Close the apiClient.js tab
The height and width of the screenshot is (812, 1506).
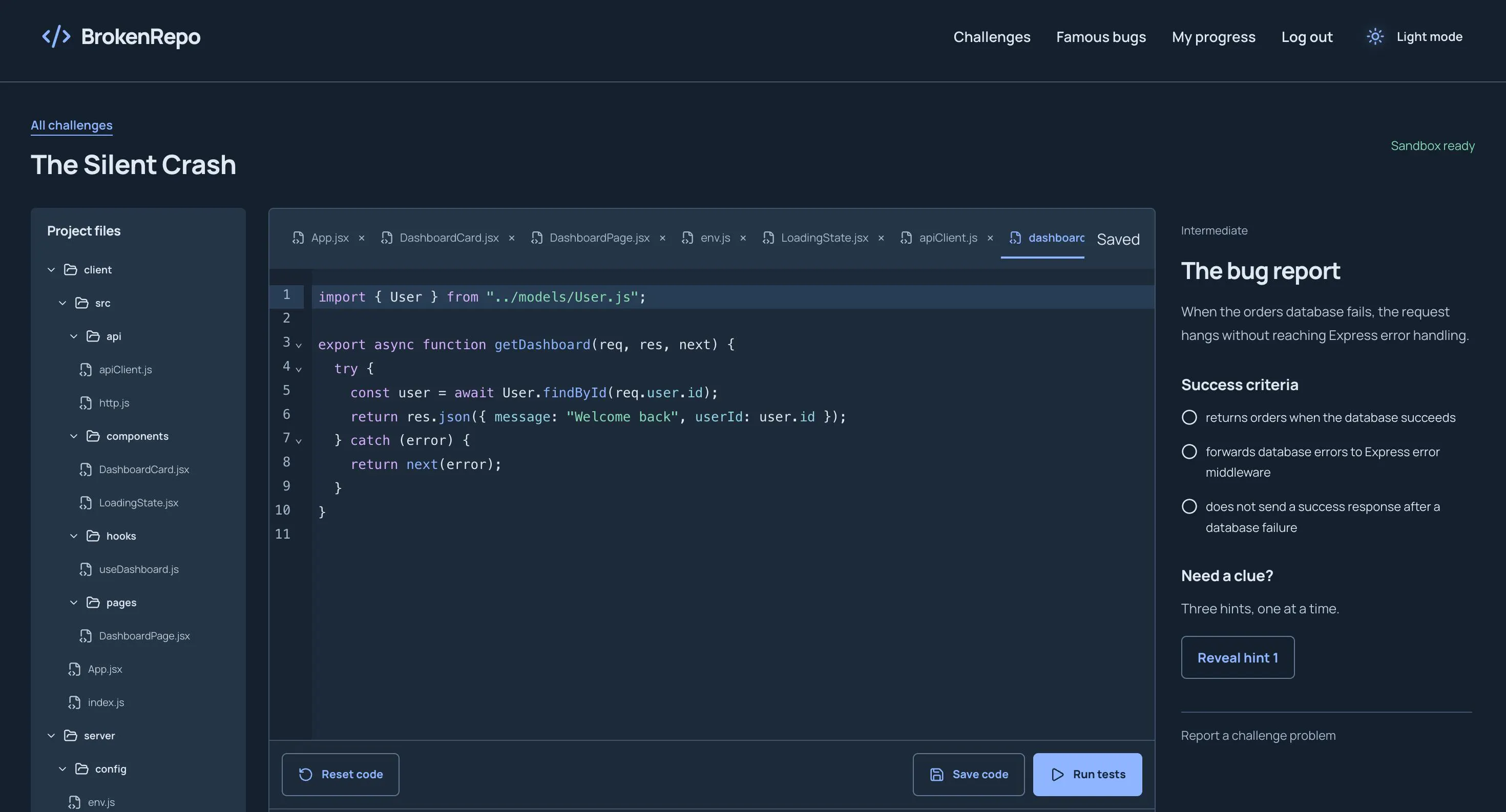990,238
